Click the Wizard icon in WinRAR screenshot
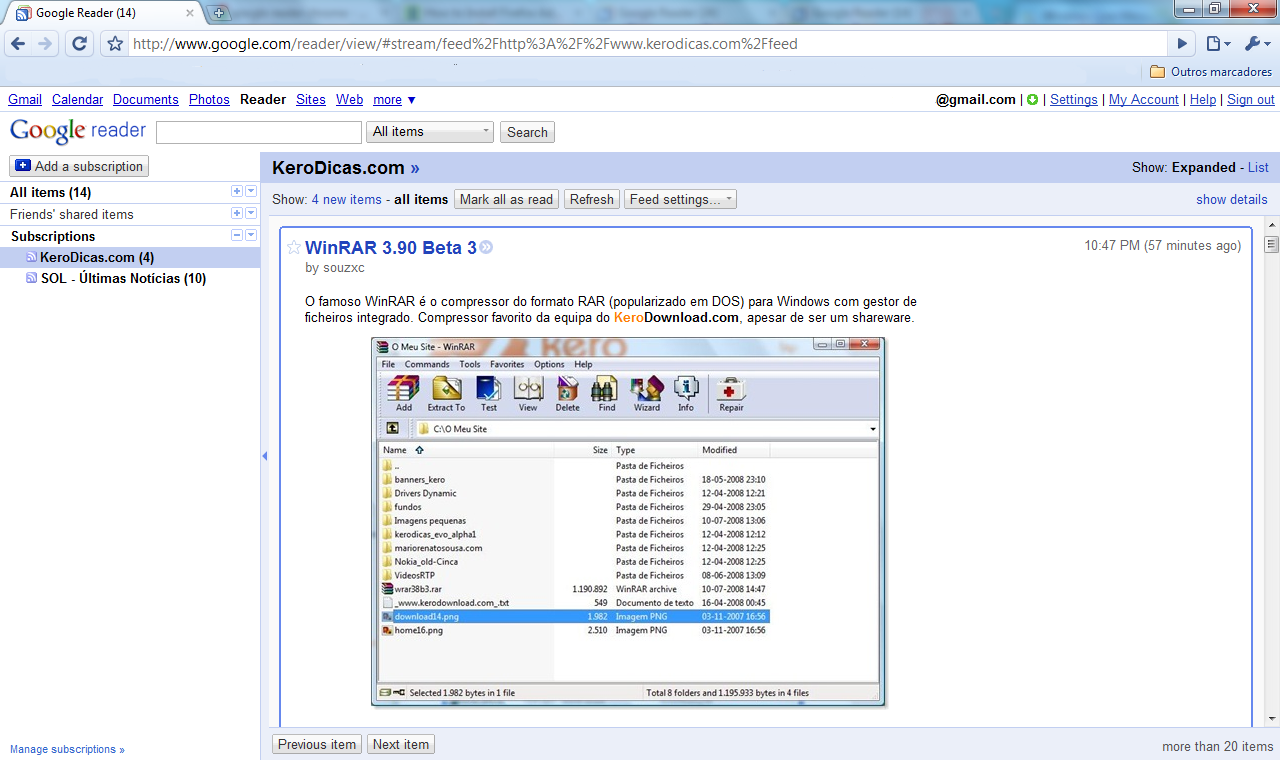This screenshot has height=760, width=1280. (646, 394)
